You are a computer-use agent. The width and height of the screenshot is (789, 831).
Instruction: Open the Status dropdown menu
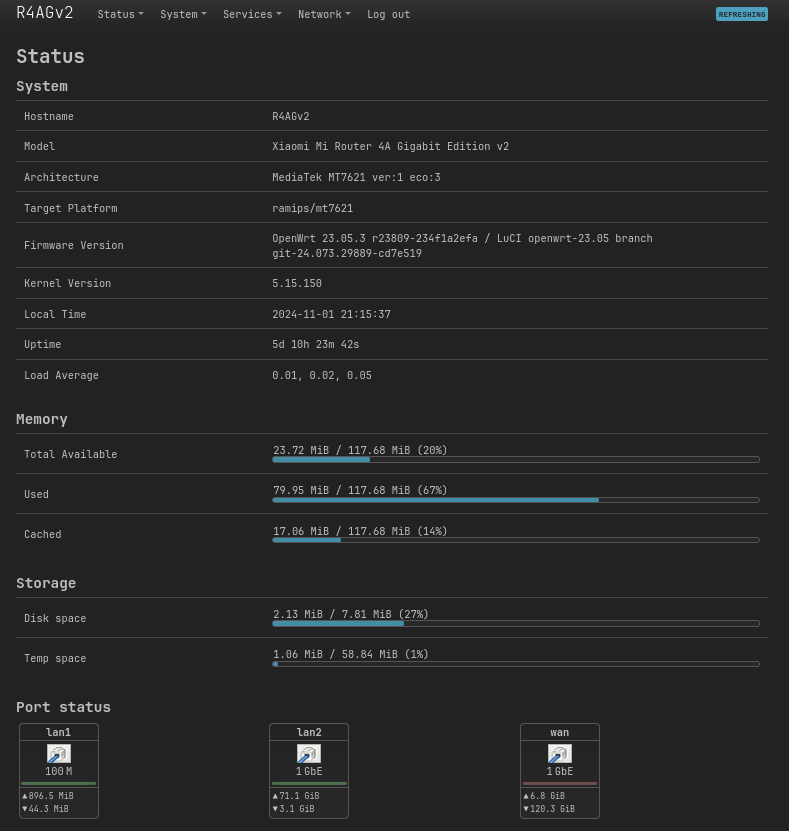[120, 14]
